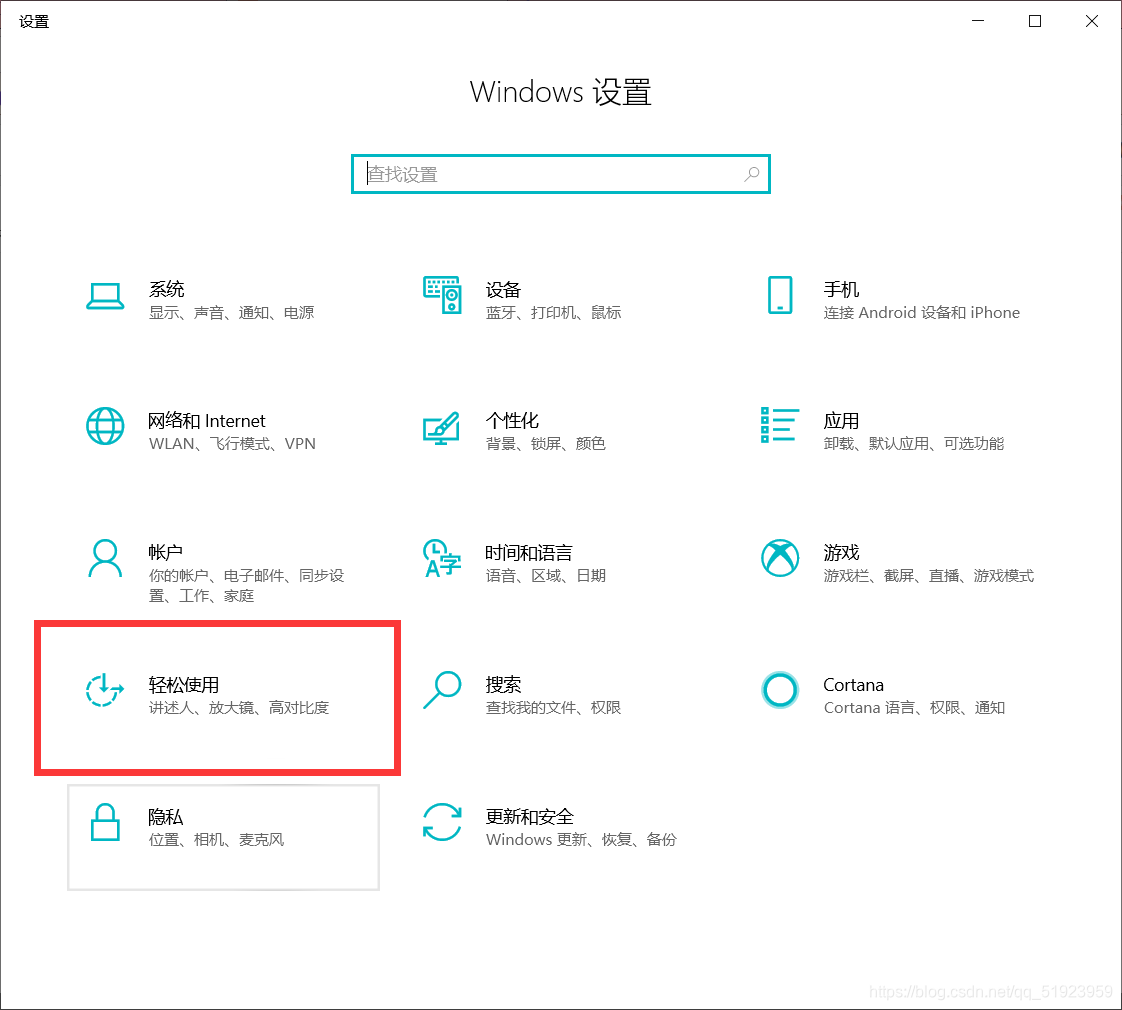Click the globe icon for 网络和 Internet
The height and width of the screenshot is (1010, 1122).
point(105,427)
